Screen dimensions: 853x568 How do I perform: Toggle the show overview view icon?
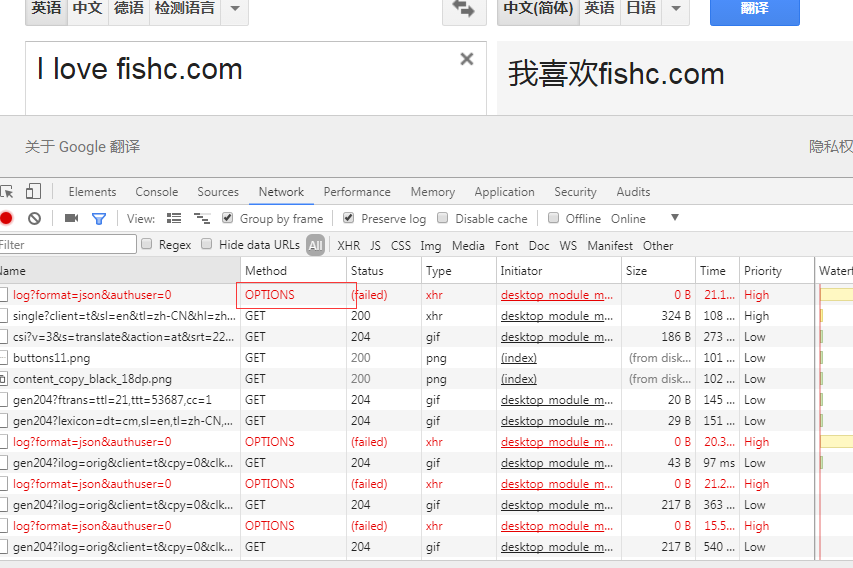pyautogui.click(x=202, y=218)
